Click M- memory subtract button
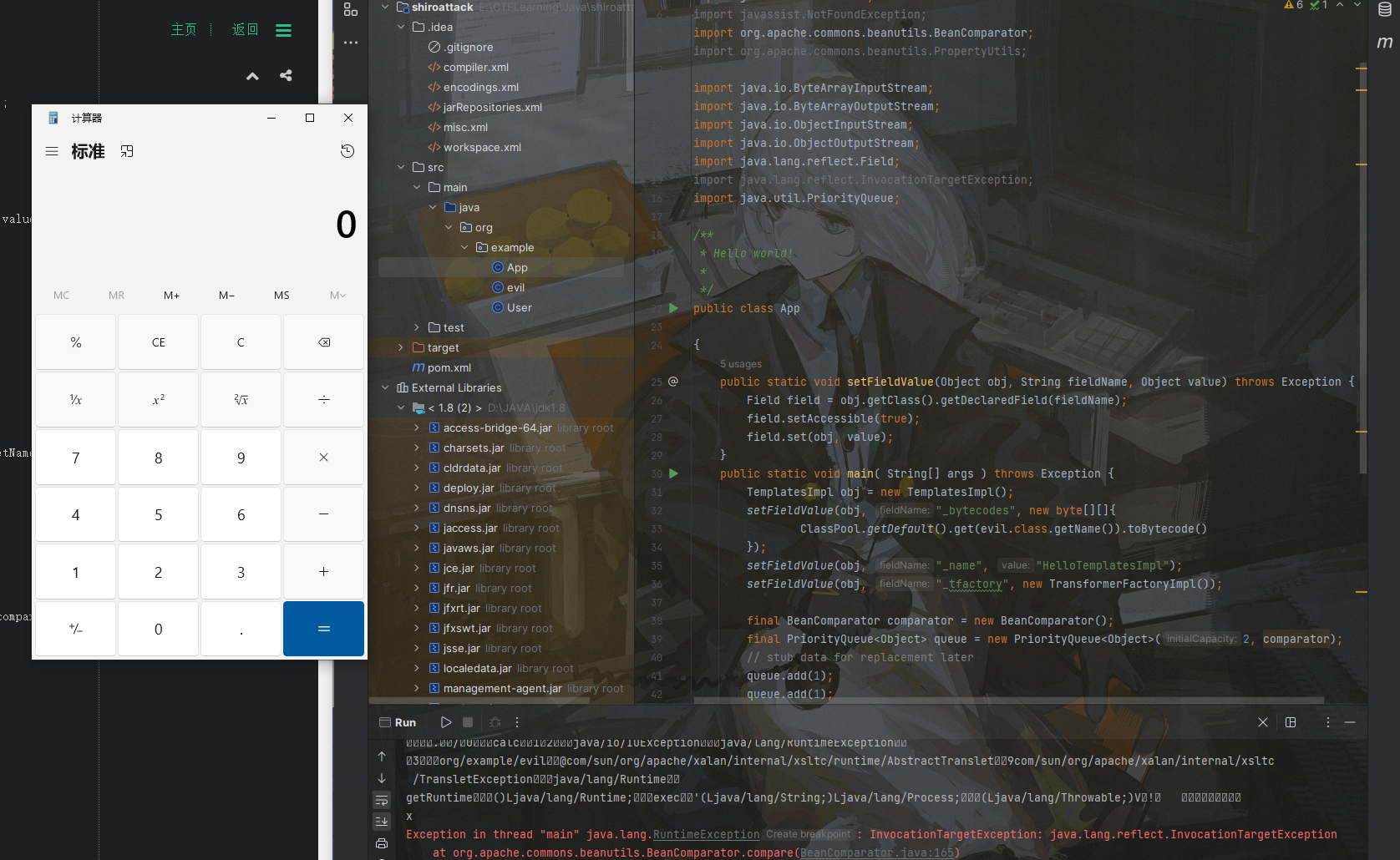 point(226,295)
